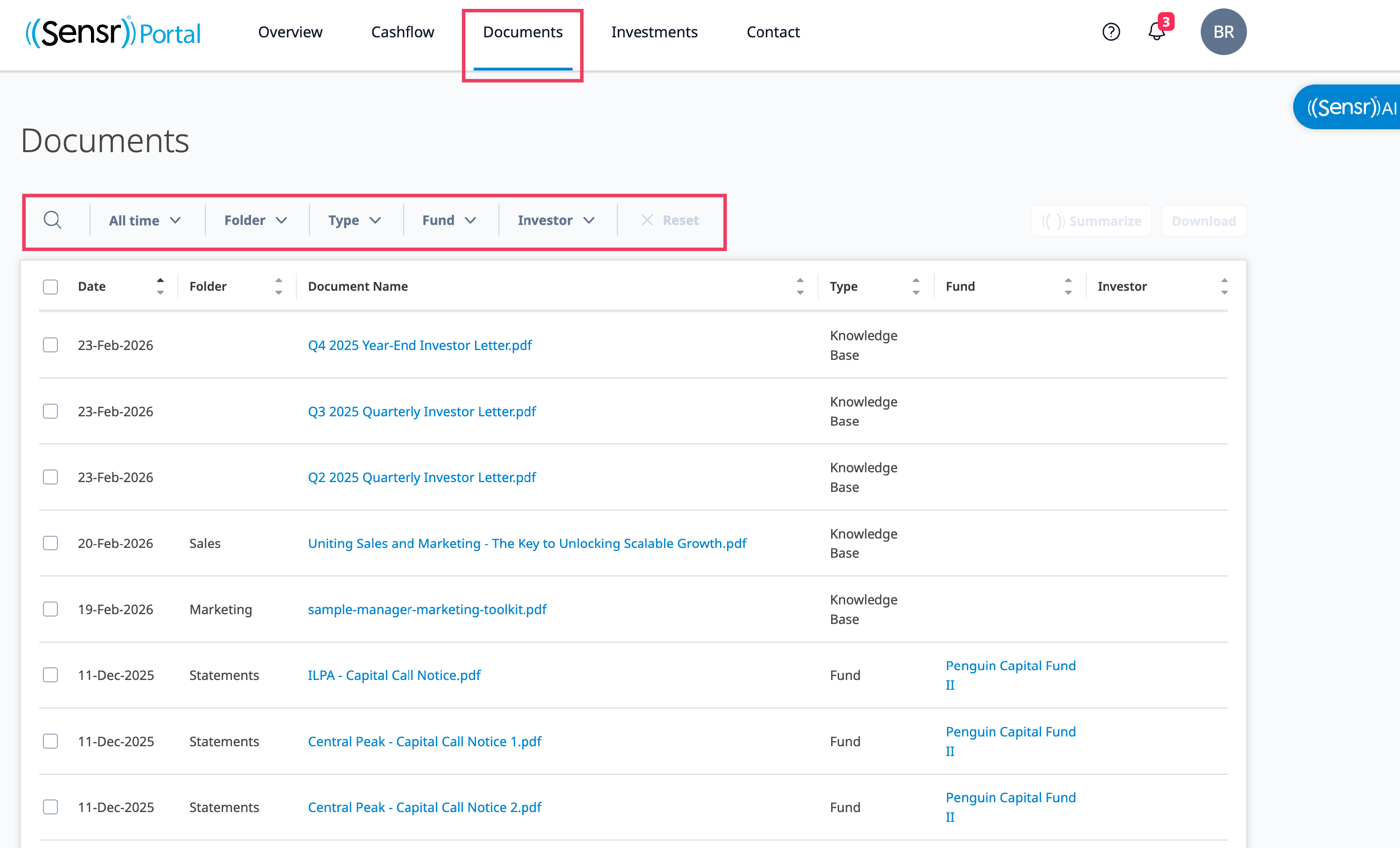Sort by Date column arrows
The height and width of the screenshot is (848, 1400).
click(x=160, y=287)
